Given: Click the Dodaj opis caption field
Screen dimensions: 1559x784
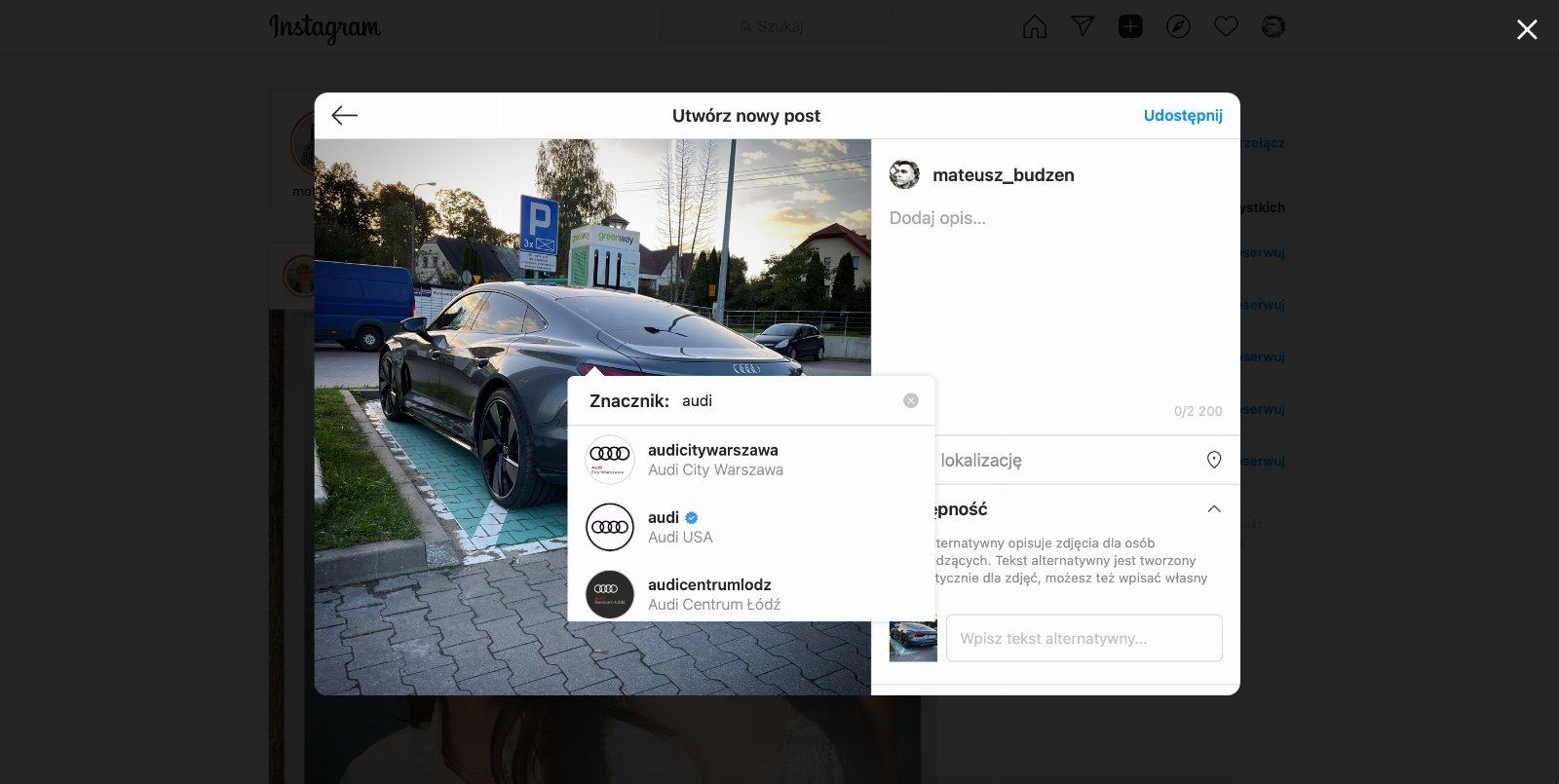Looking at the screenshot, I should click(x=1054, y=218).
